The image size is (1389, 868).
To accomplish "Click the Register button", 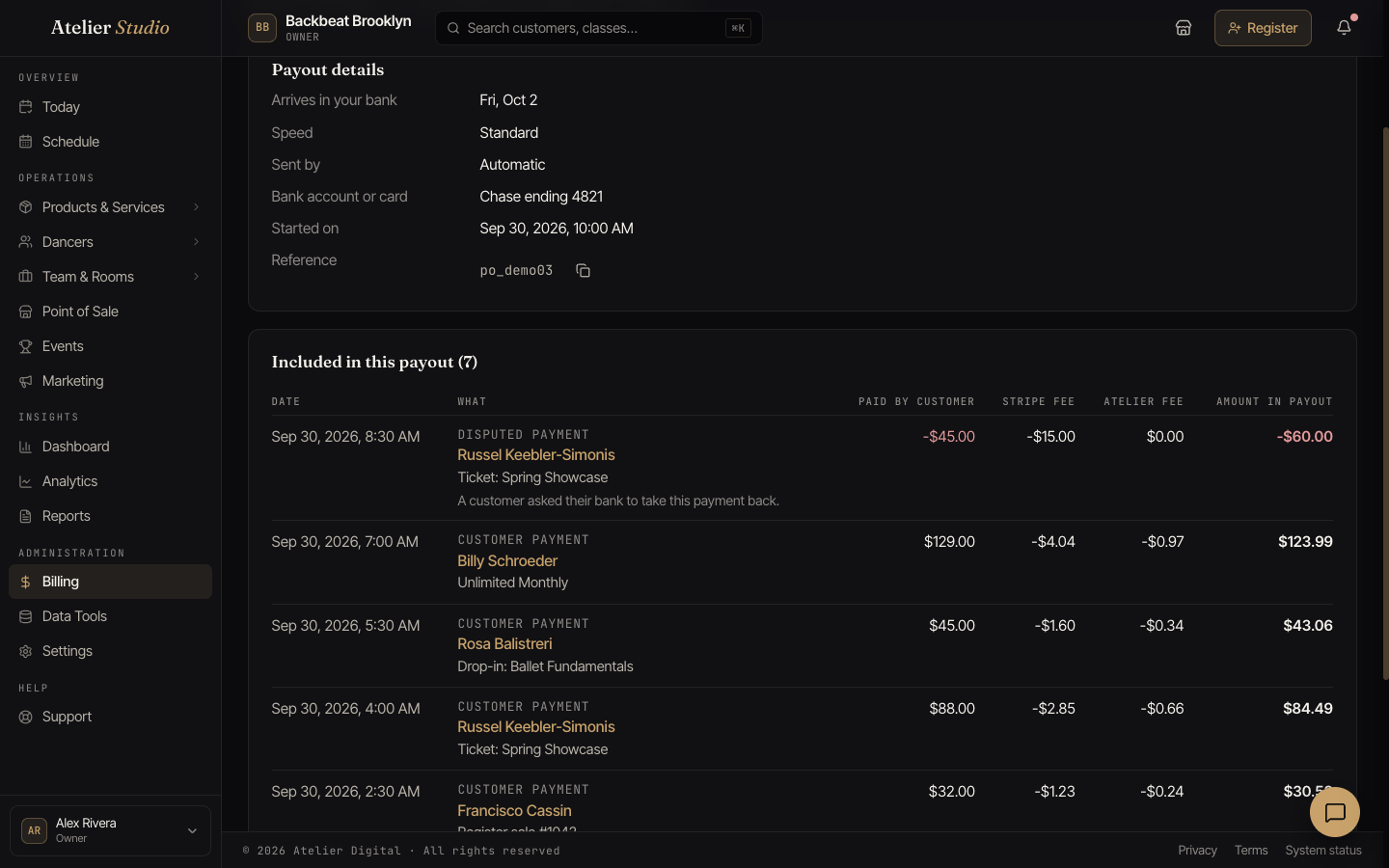I will tap(1263, 28).
